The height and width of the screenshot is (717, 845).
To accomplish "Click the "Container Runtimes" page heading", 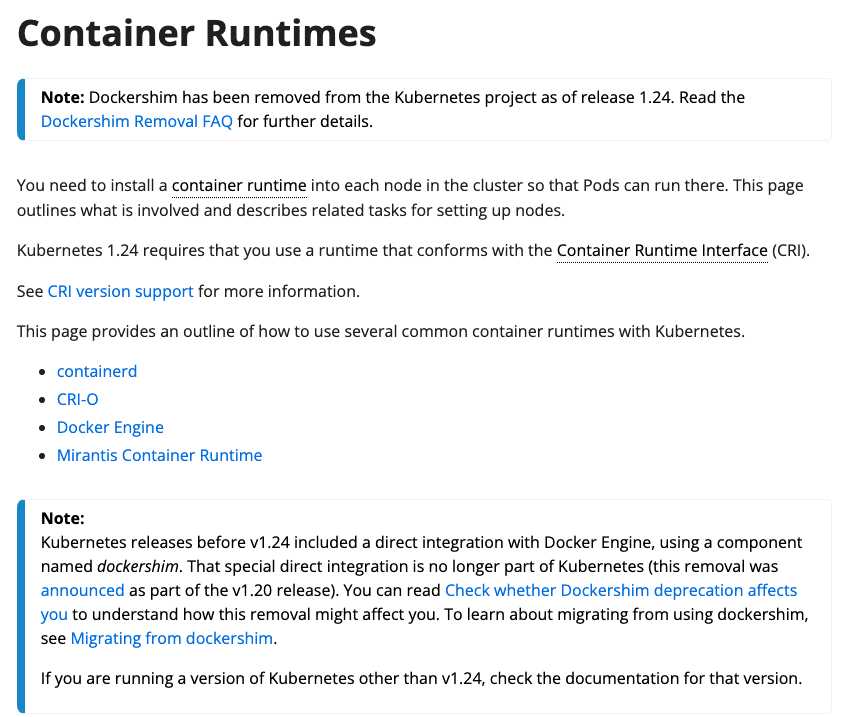I will (x=197, y=34).
